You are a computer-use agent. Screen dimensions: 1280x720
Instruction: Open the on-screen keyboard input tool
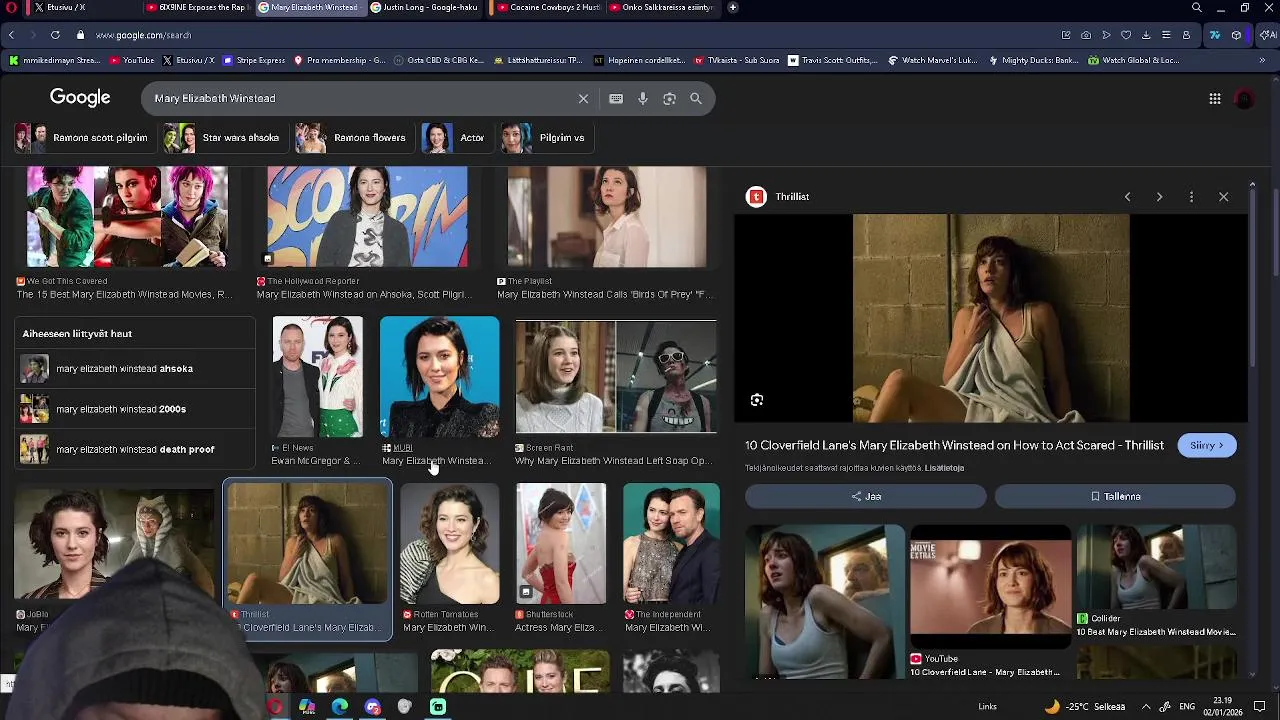coord(616,98)
